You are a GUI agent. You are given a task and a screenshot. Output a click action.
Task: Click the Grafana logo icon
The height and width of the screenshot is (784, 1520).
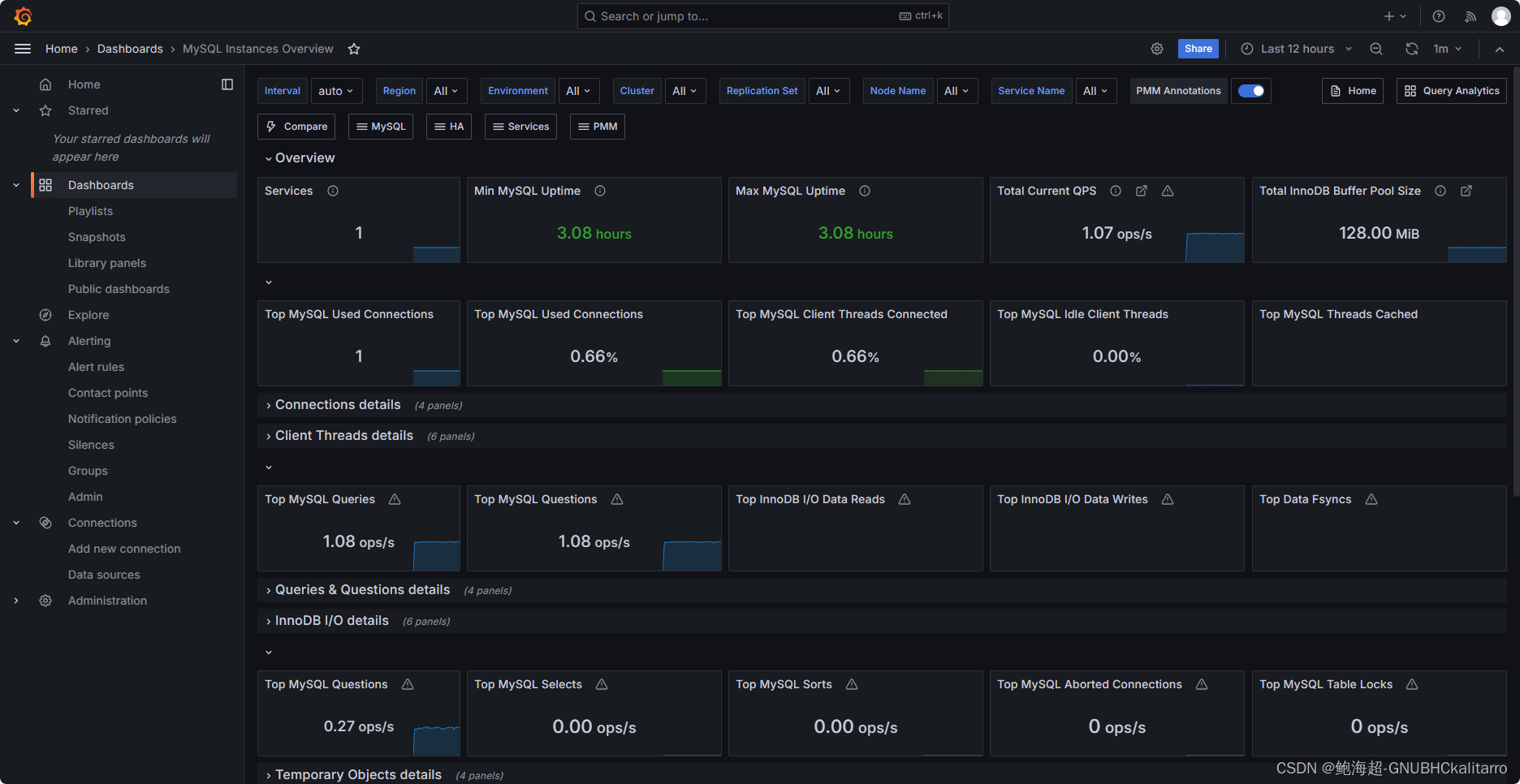pyautogui.click(x=23, y=16)
